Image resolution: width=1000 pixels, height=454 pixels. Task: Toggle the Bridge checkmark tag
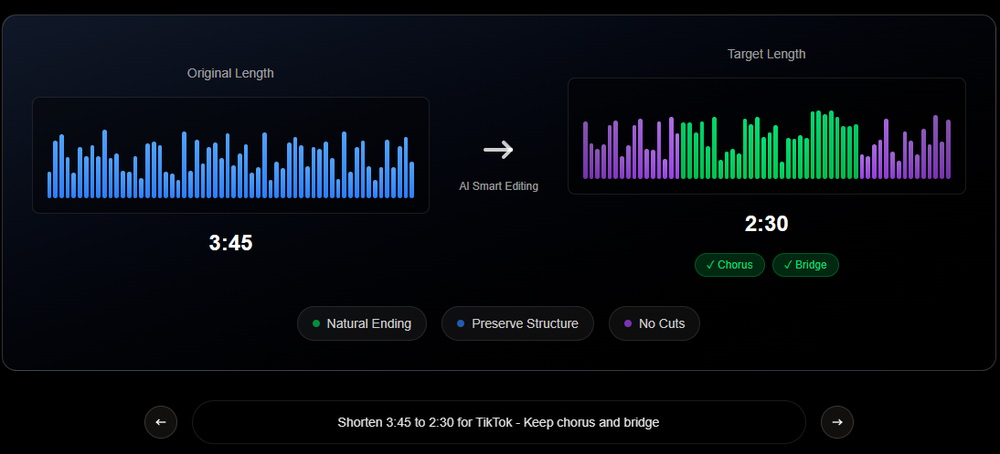pyautogui.click(x=805, y=265)
